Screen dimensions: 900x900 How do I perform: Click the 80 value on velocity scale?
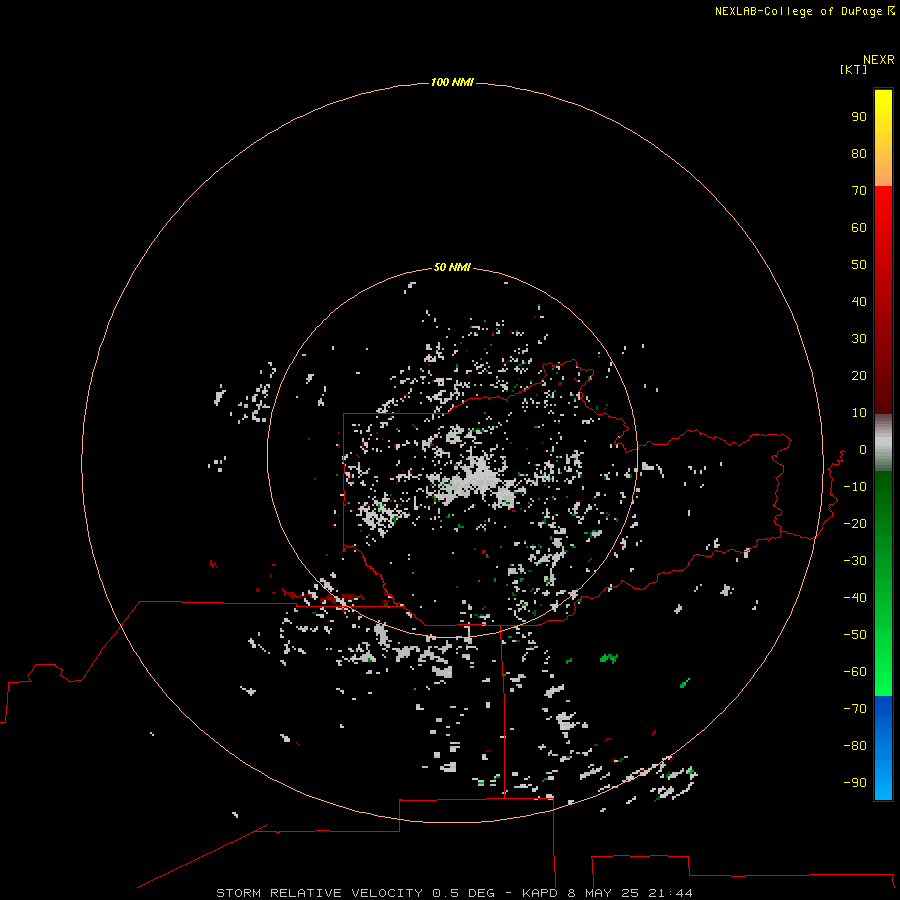859,154
